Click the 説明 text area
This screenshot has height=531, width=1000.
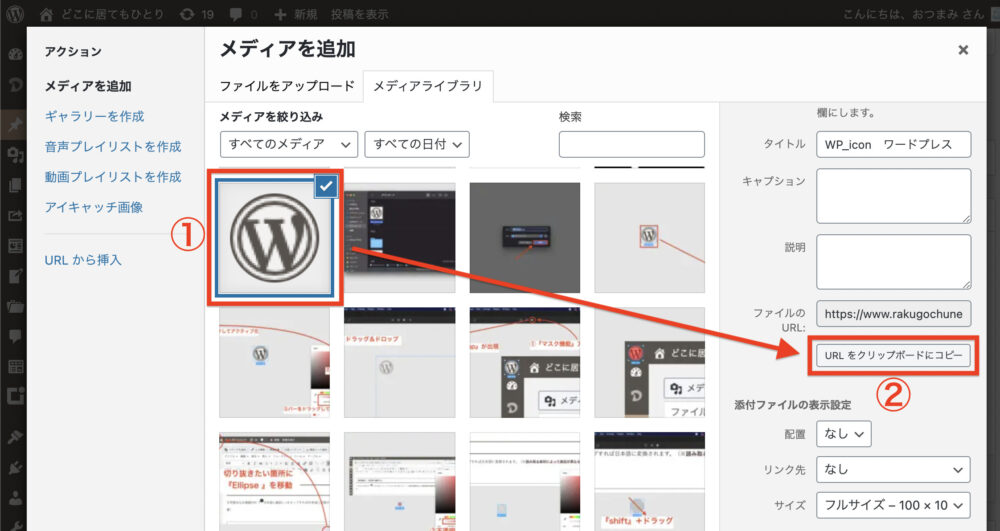click(893, 261)
